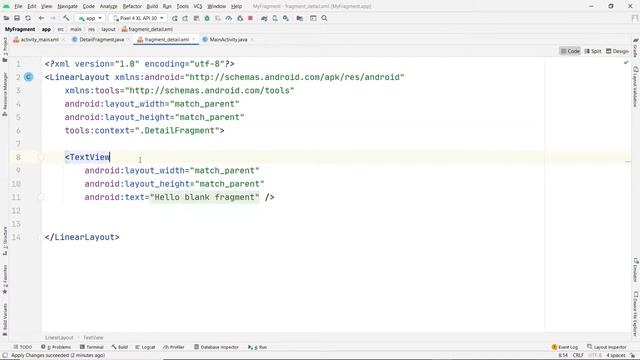Open the Tools menu
The height and width of the screenshot is (360, 640).
pos(182,6)
